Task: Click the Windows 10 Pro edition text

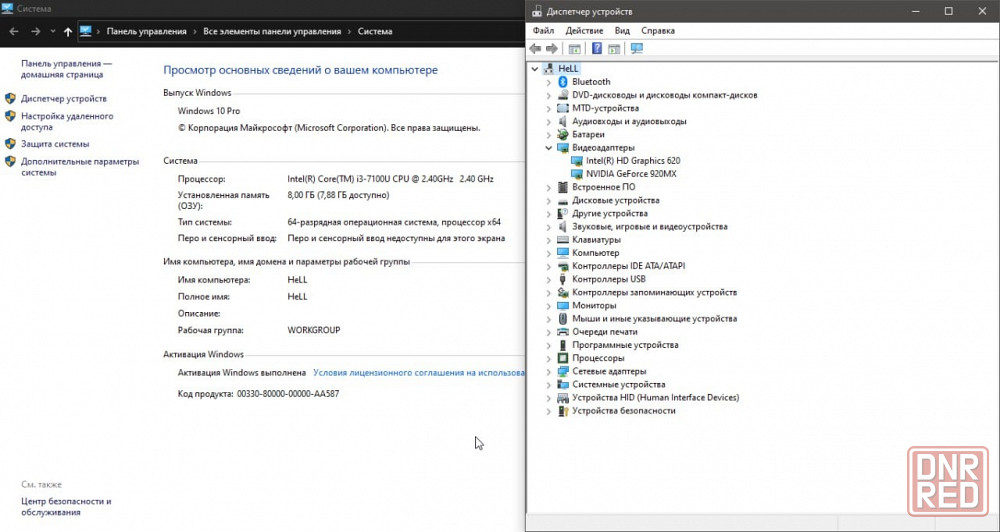Action: (x=209, y=111)
